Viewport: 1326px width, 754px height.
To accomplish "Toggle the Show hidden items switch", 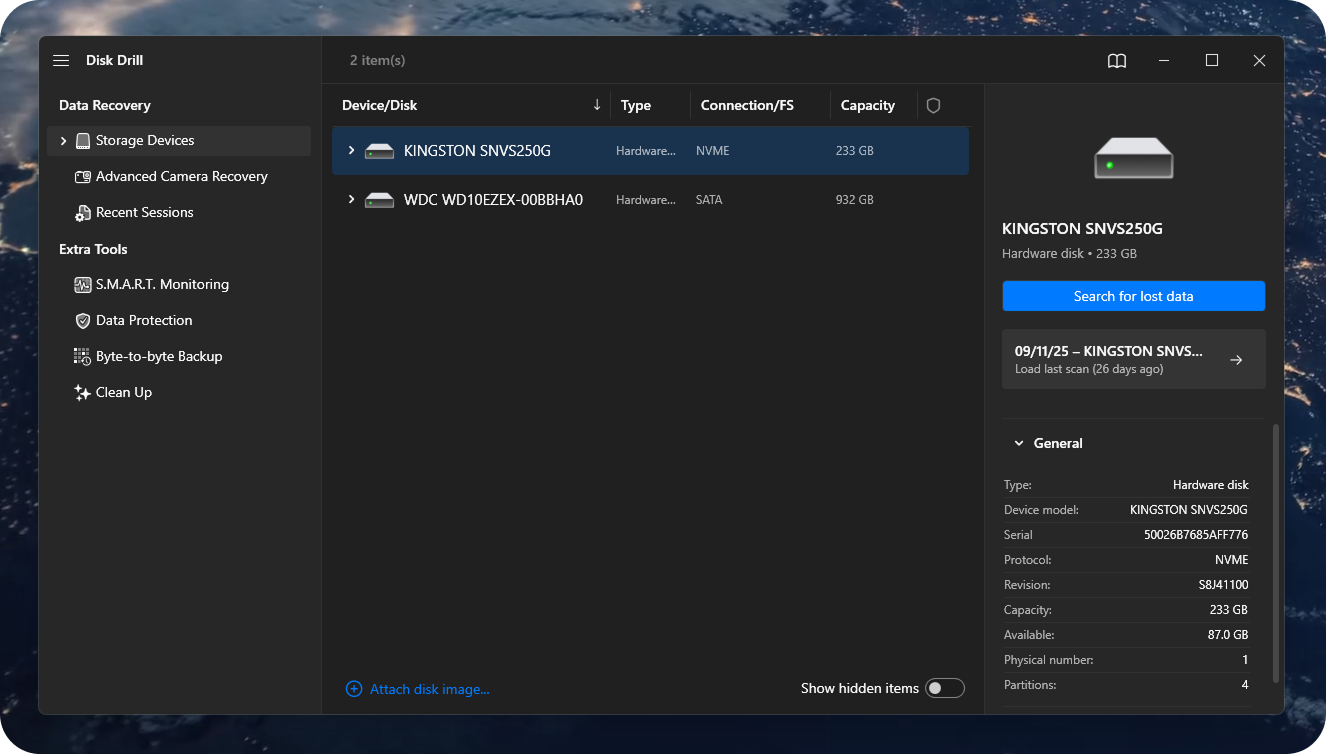I will click(x=944, y=688).
